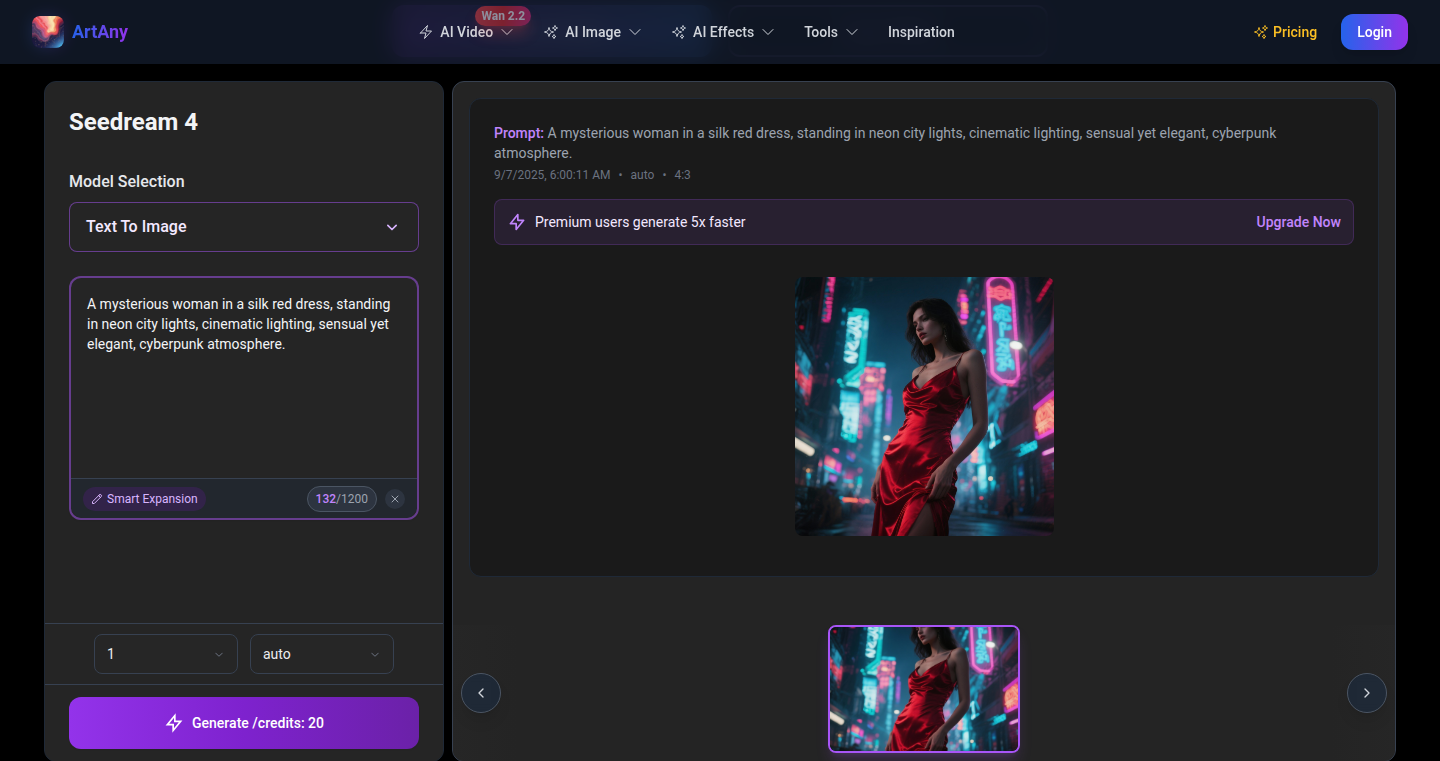Expand the Text To Image model dropdown
Image resolution: width=1440 pixels, height=761 pixels.
(x=244, y=227)
